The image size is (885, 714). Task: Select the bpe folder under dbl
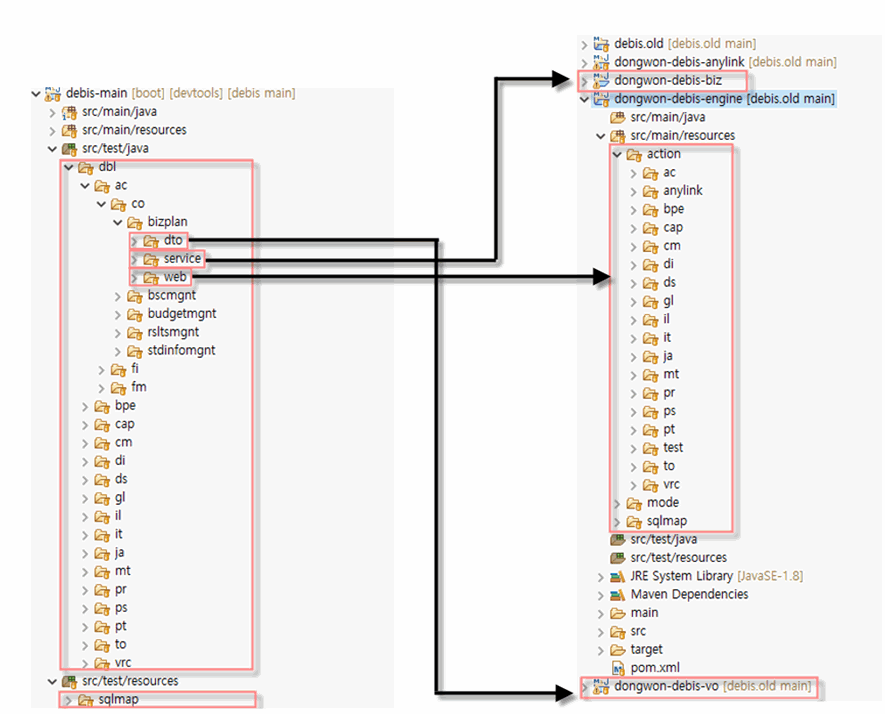tap(125, 406)
